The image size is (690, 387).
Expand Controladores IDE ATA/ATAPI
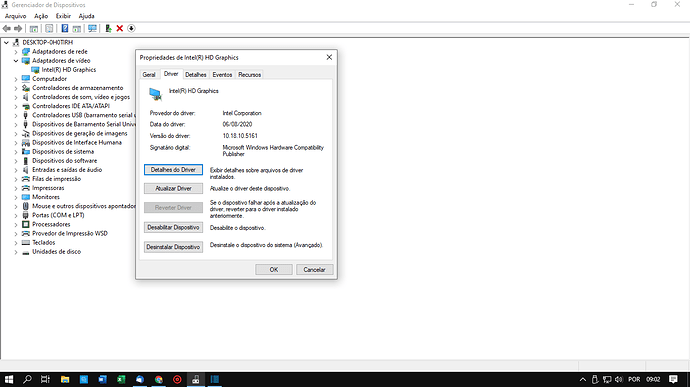click(16, 107)
